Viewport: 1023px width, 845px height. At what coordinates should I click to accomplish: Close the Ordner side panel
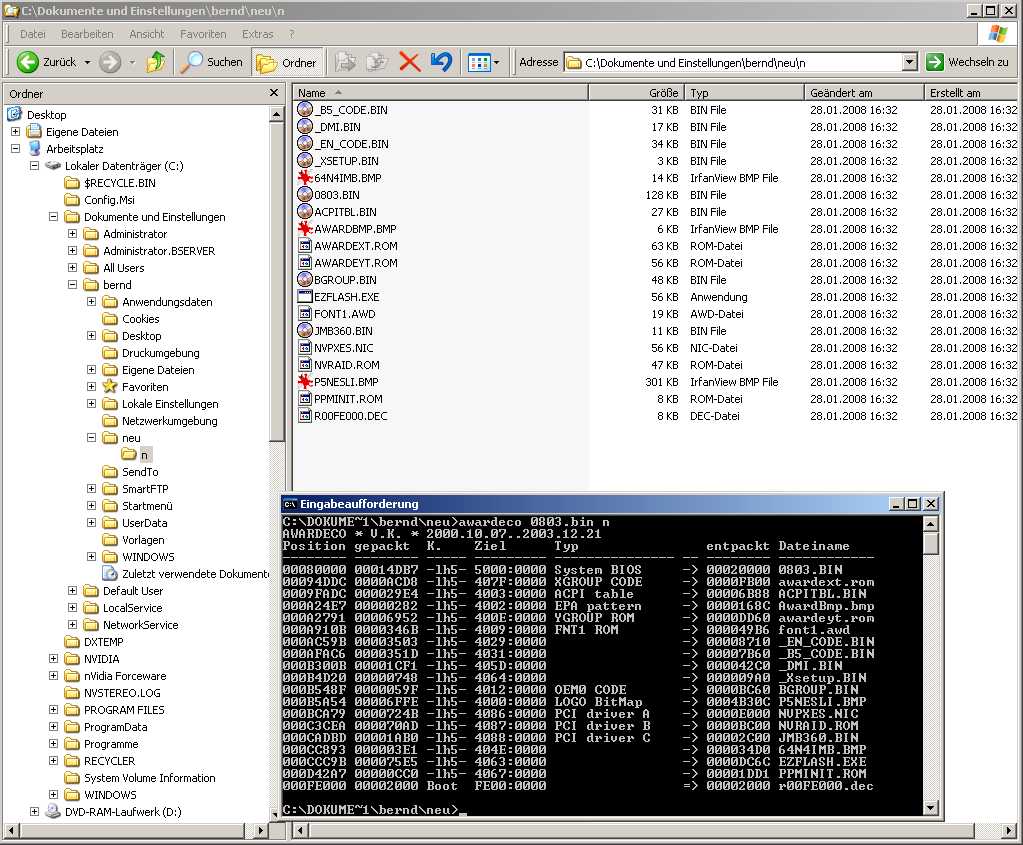274,93
